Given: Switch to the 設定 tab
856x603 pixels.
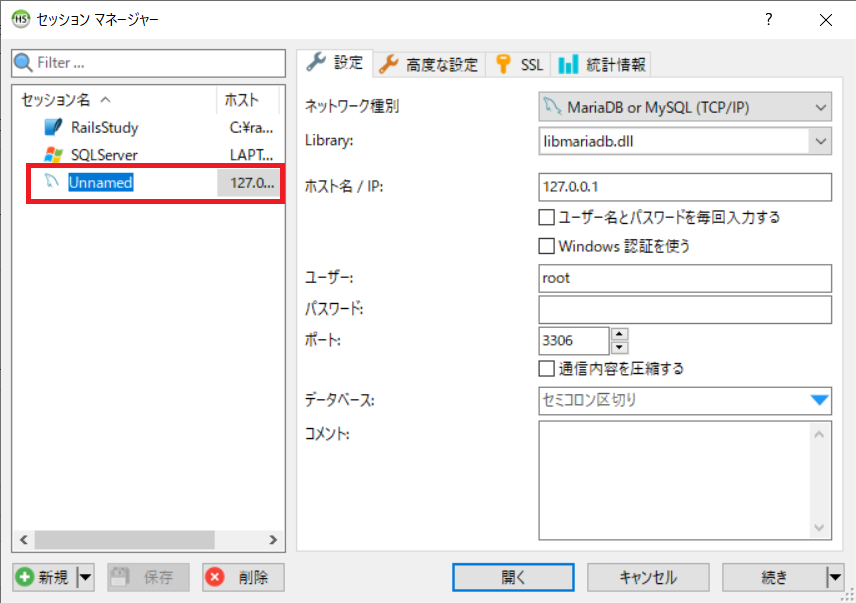Looking at the screenshot, I should pyautogui.click(x=335, y=63).
